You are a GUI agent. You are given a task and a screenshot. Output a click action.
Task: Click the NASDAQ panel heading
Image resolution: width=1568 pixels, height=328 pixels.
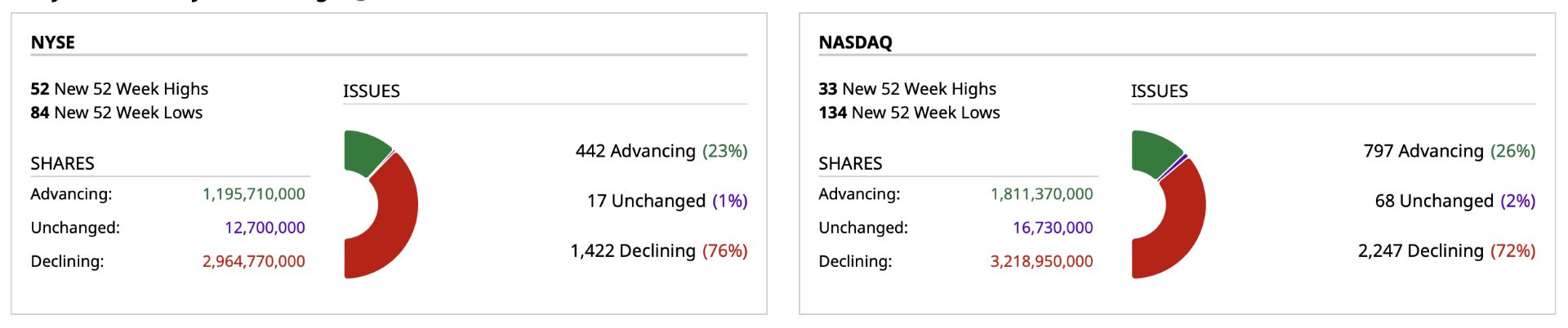pos(855,42)
